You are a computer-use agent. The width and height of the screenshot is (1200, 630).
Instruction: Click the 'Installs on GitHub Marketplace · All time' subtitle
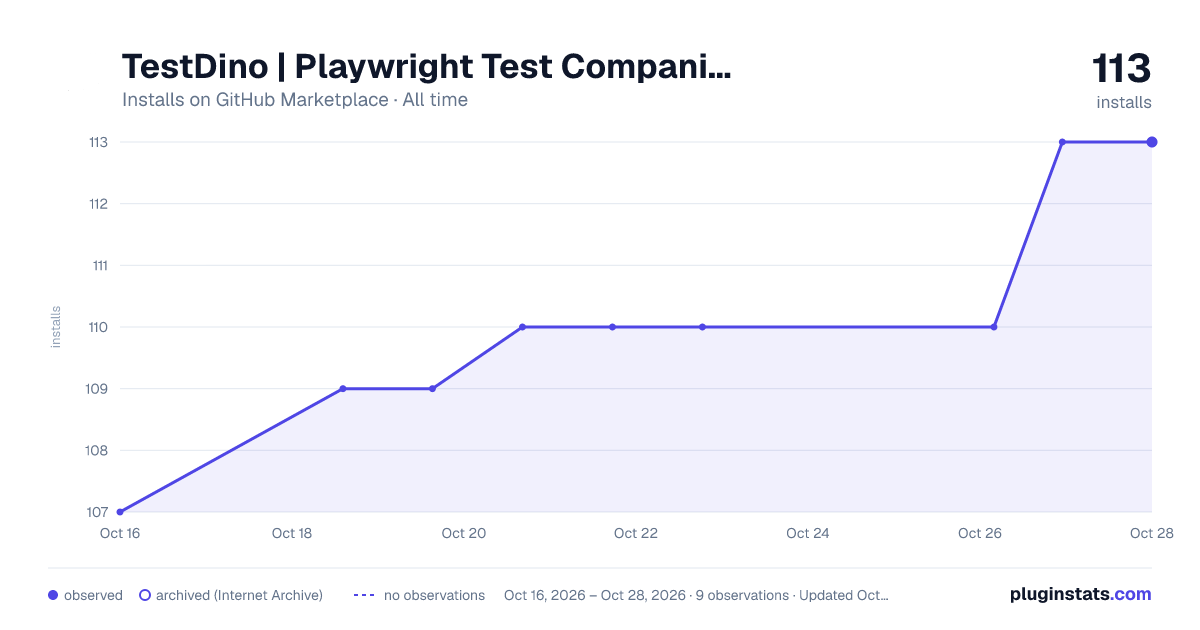(295, 100)
